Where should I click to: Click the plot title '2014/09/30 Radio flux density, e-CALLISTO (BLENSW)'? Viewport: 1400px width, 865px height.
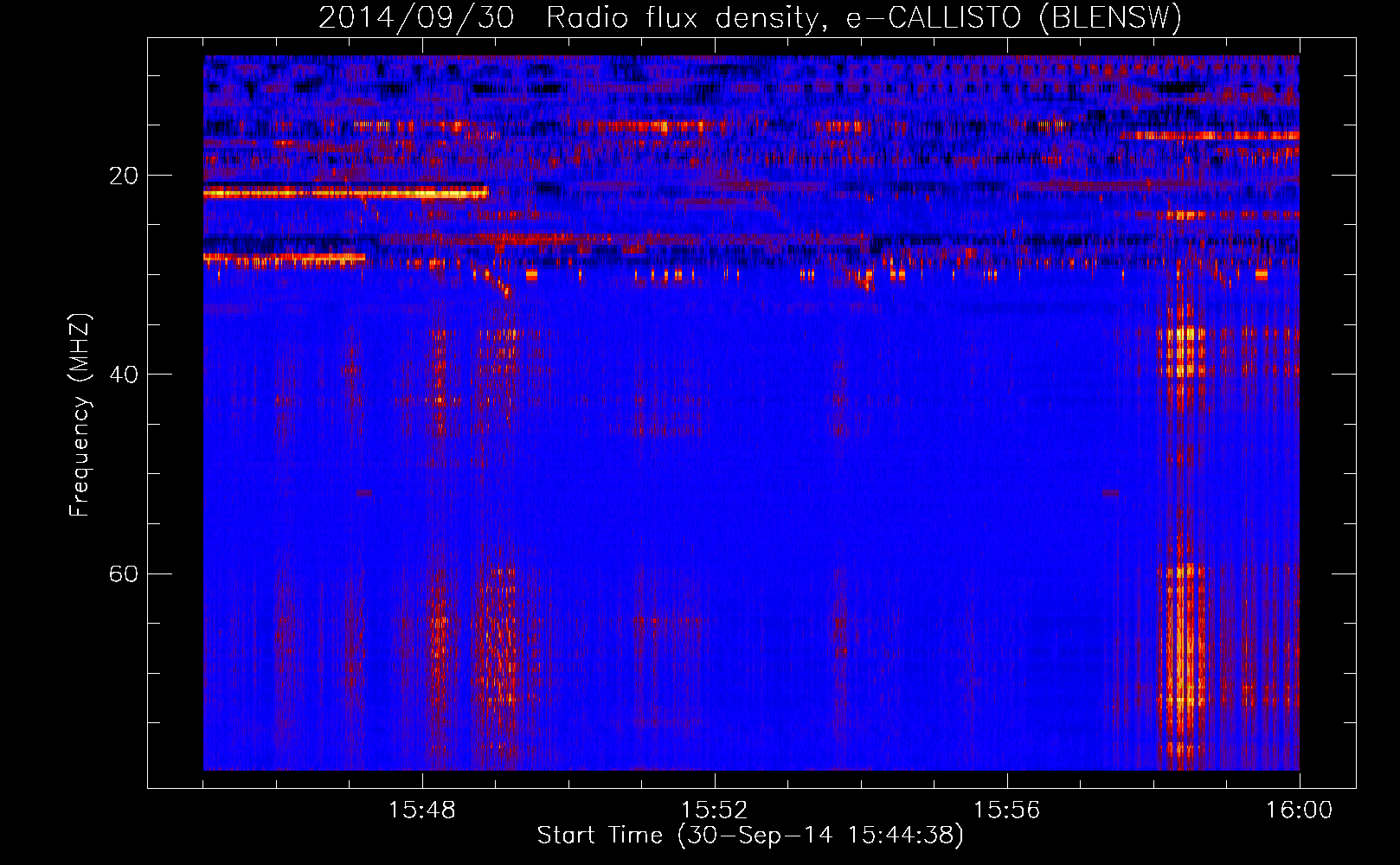click(x=750, y=18)
